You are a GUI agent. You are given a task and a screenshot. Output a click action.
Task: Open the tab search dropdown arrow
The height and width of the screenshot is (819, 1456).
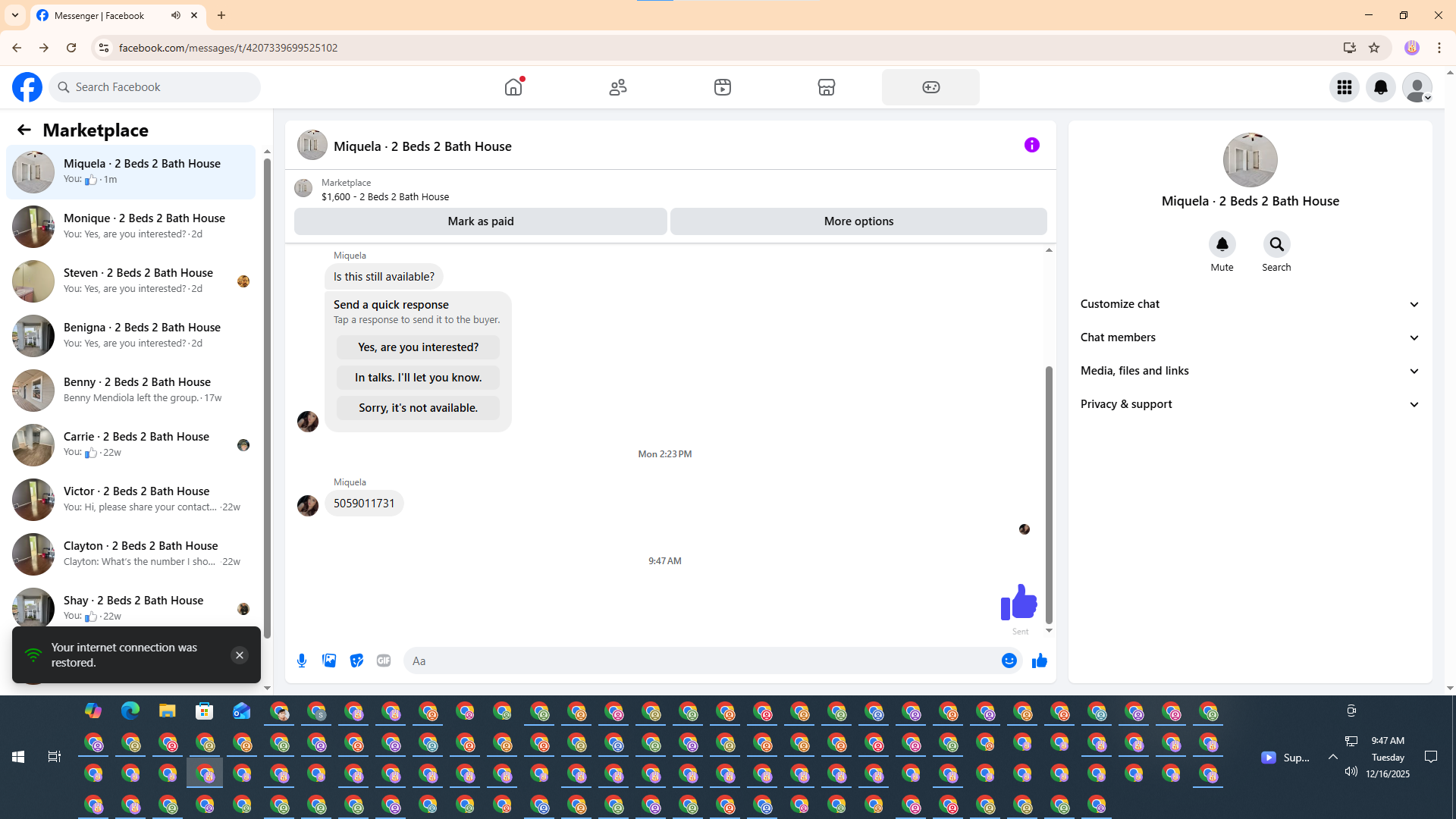[15, 15]
